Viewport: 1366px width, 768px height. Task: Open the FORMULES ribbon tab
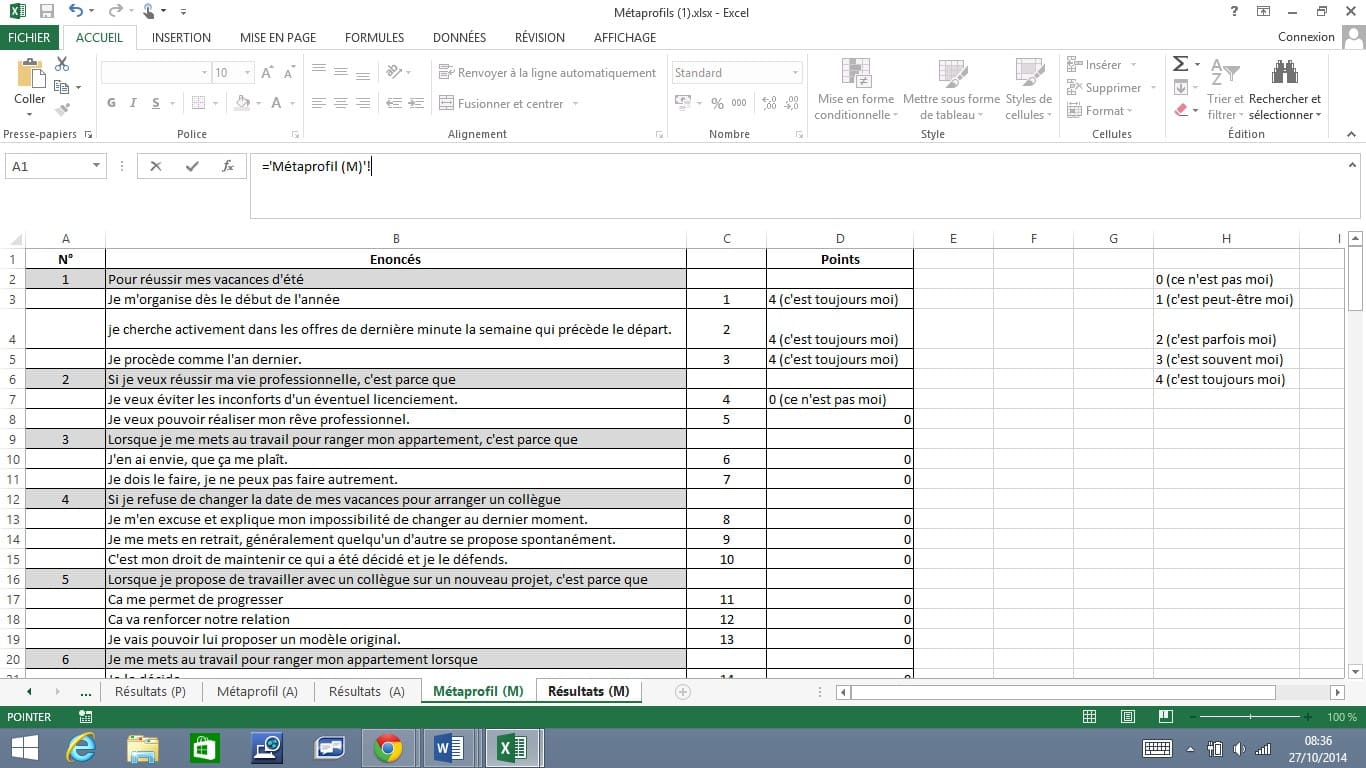374,38
